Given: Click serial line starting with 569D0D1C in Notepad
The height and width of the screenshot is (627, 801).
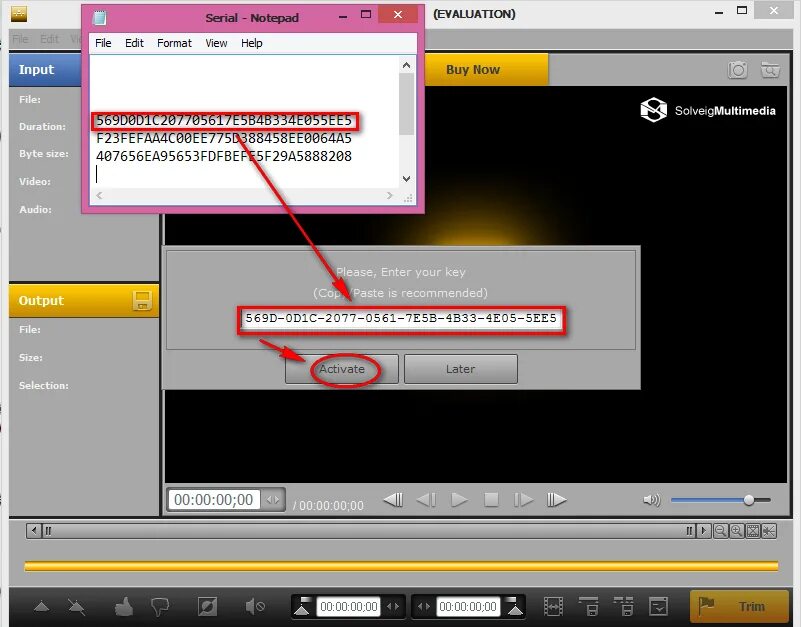Looking at the screenshot, I should [224, 121].
